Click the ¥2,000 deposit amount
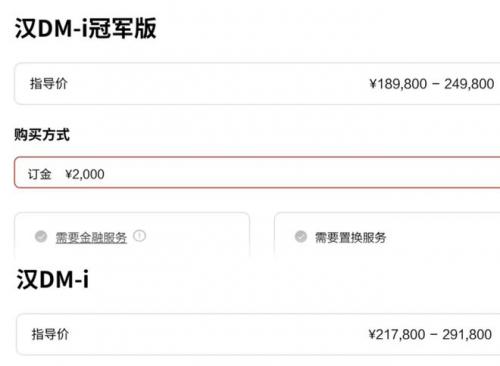 click(85, 174)
